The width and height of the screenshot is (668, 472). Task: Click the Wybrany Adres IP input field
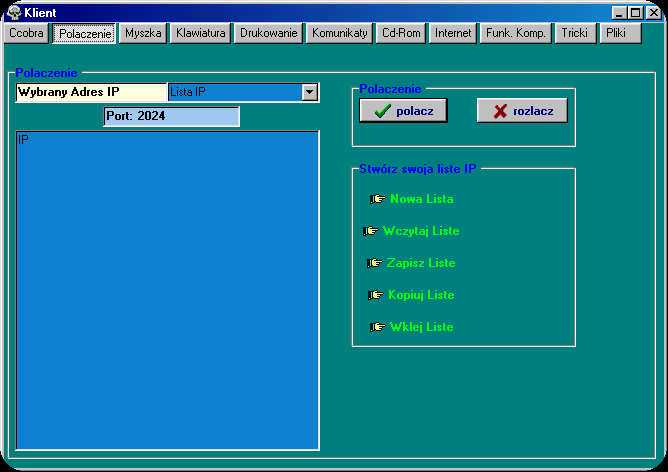click(x=91, y=92)
